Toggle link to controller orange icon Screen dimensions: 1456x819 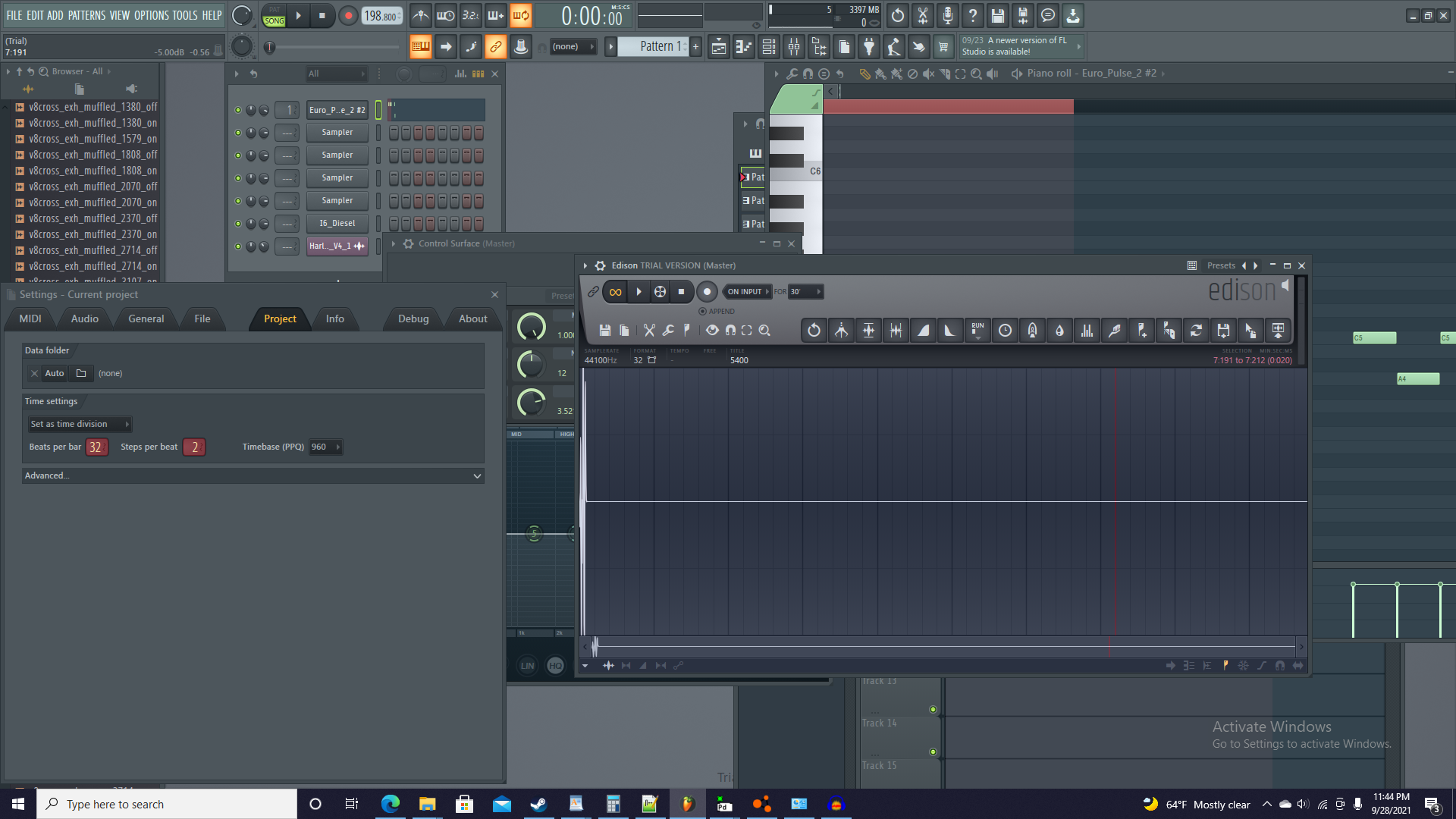tap(495, 47)
